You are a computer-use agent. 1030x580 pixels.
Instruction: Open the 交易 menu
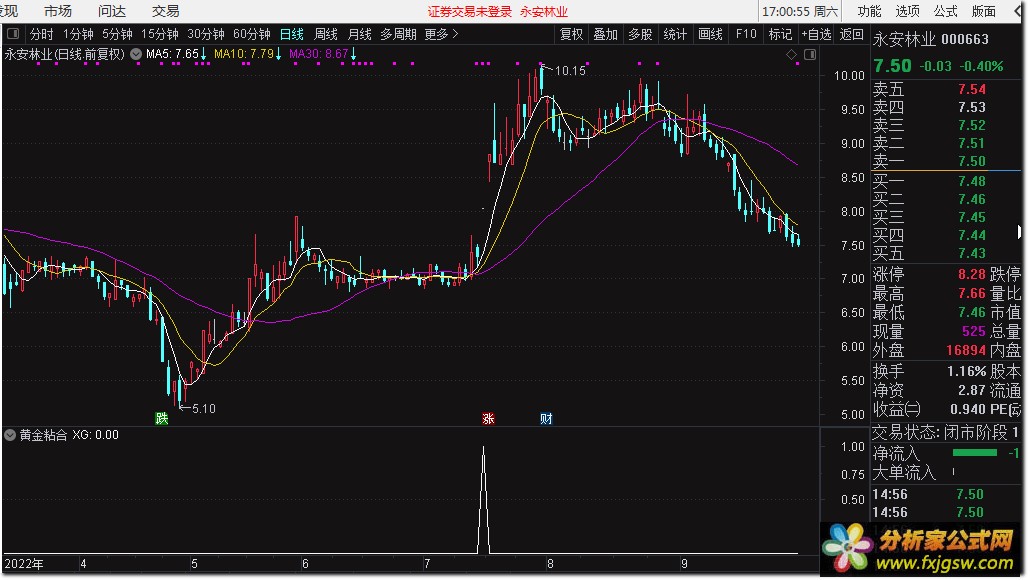[x=166, y=11]
